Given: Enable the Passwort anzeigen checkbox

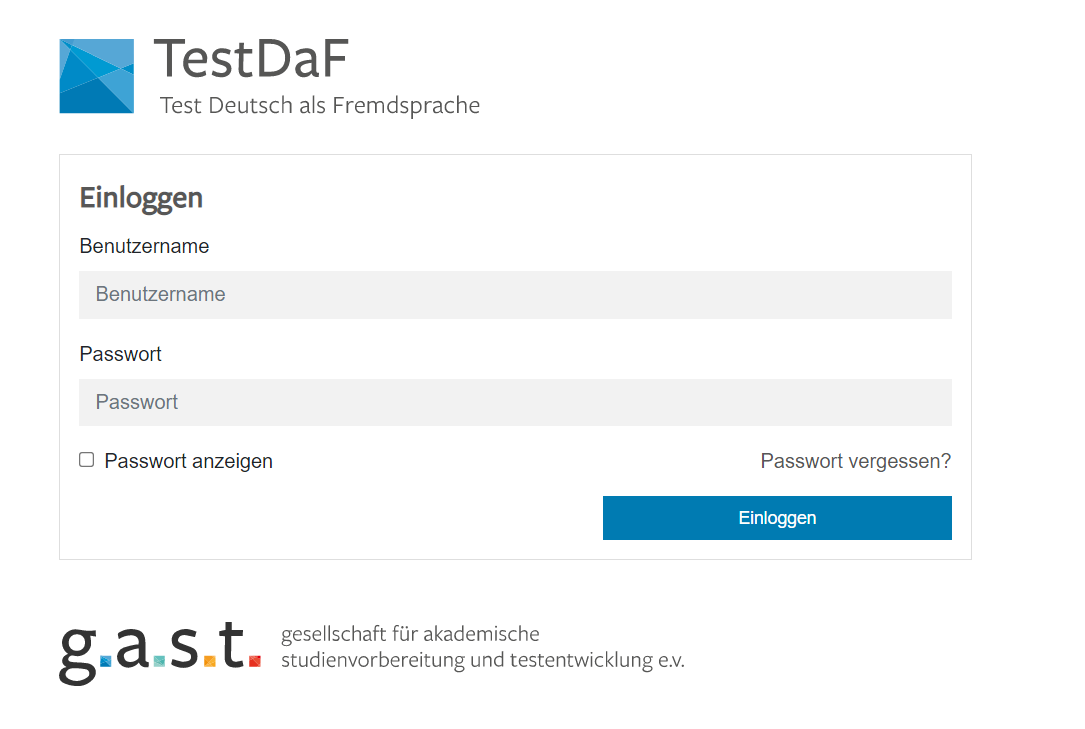Looking at the screenshot, I should click(87, 460).
